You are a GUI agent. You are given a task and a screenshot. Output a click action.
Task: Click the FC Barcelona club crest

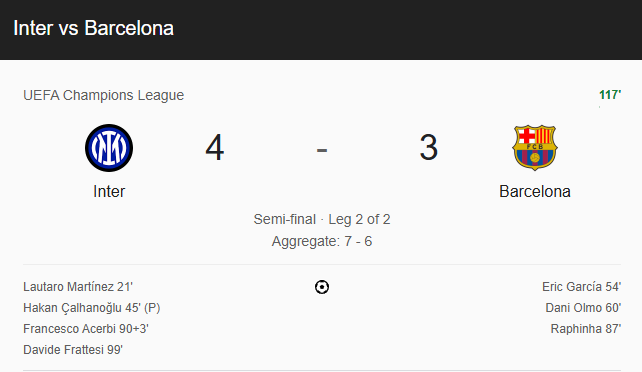pyautogui.click(x=534, y=148)
